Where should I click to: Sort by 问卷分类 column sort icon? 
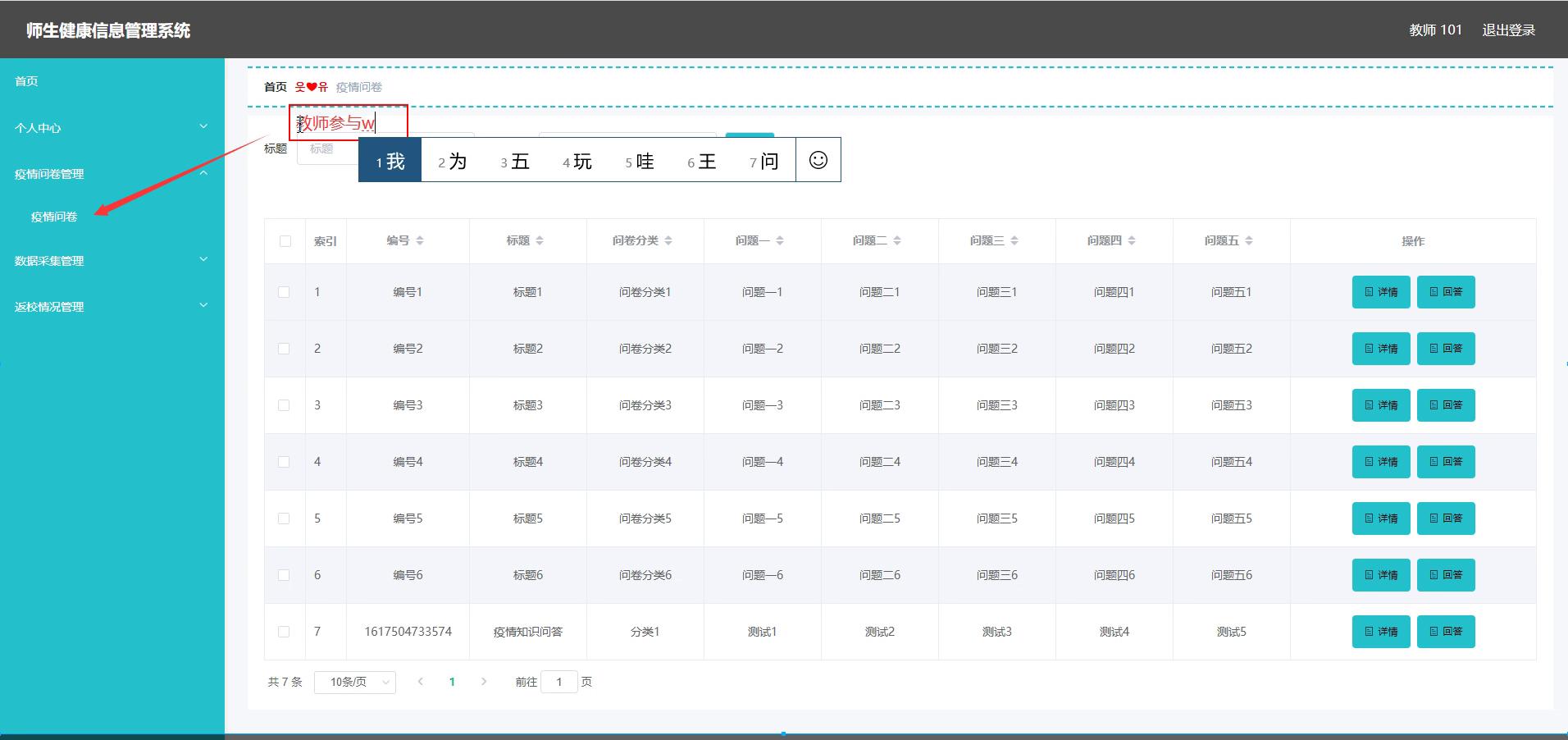(x=668, y=240)
